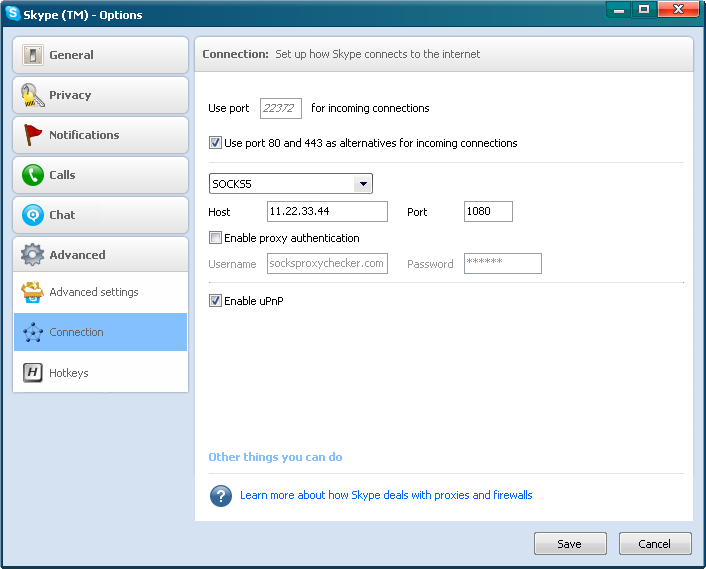Image resolution: width=706 pixels, height=569 pixels.
Task: Click the proxy Username field
Action: pyautogui.click(x=327, y=263)
